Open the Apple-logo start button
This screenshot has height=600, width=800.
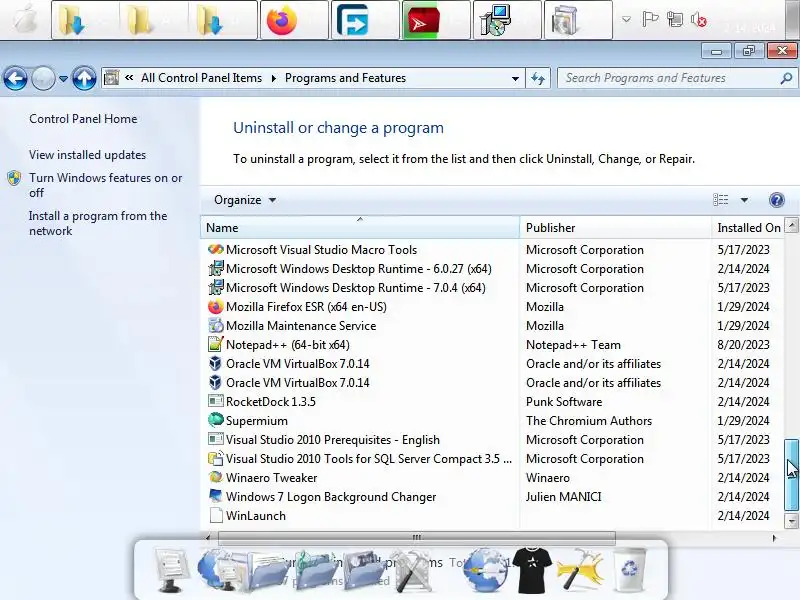(x=24, y=19)
